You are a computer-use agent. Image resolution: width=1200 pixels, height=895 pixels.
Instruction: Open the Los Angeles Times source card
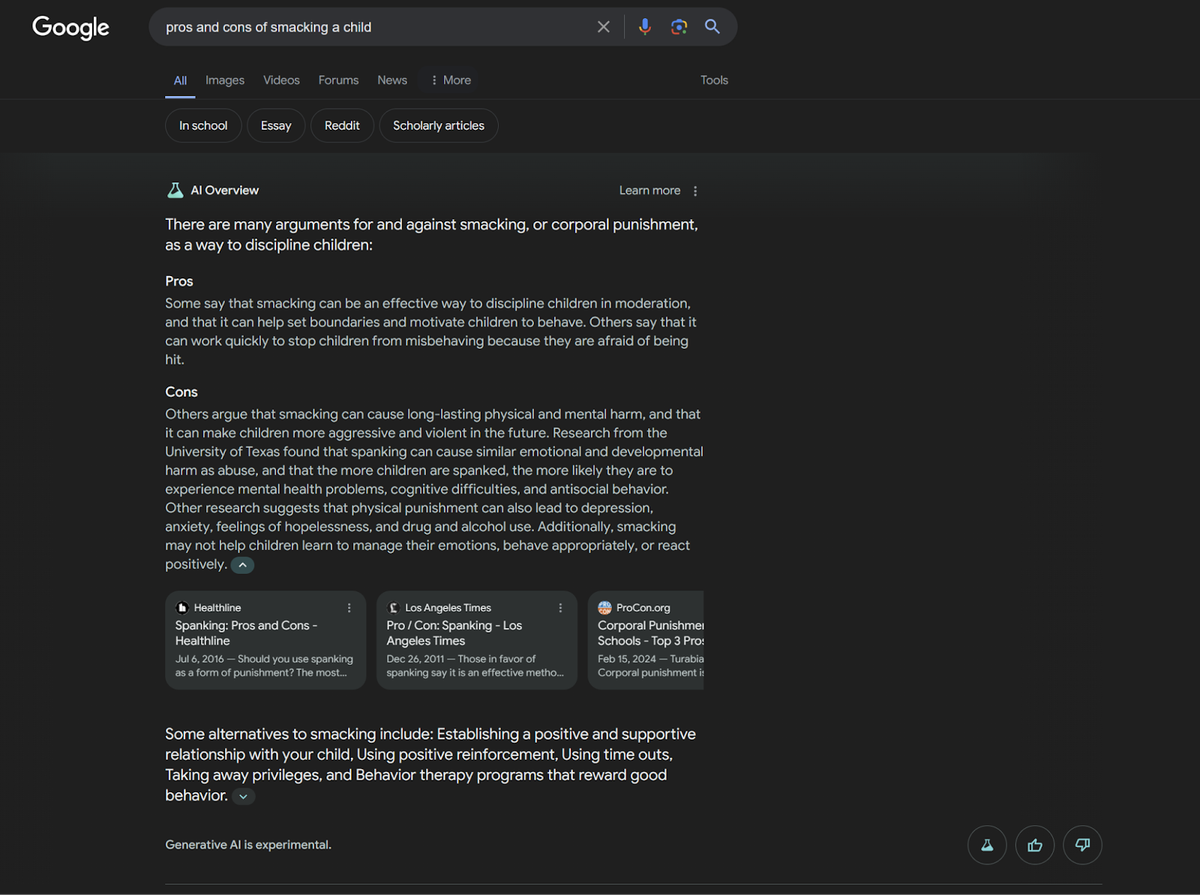pos(468,640)
